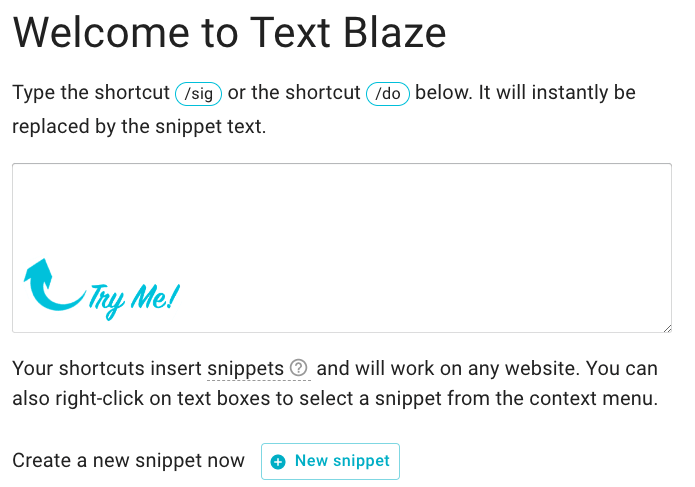The height and width of the screenshot is (487, 695).
Task: Click the /sig shortcut chip
Action: click(198, 93)
